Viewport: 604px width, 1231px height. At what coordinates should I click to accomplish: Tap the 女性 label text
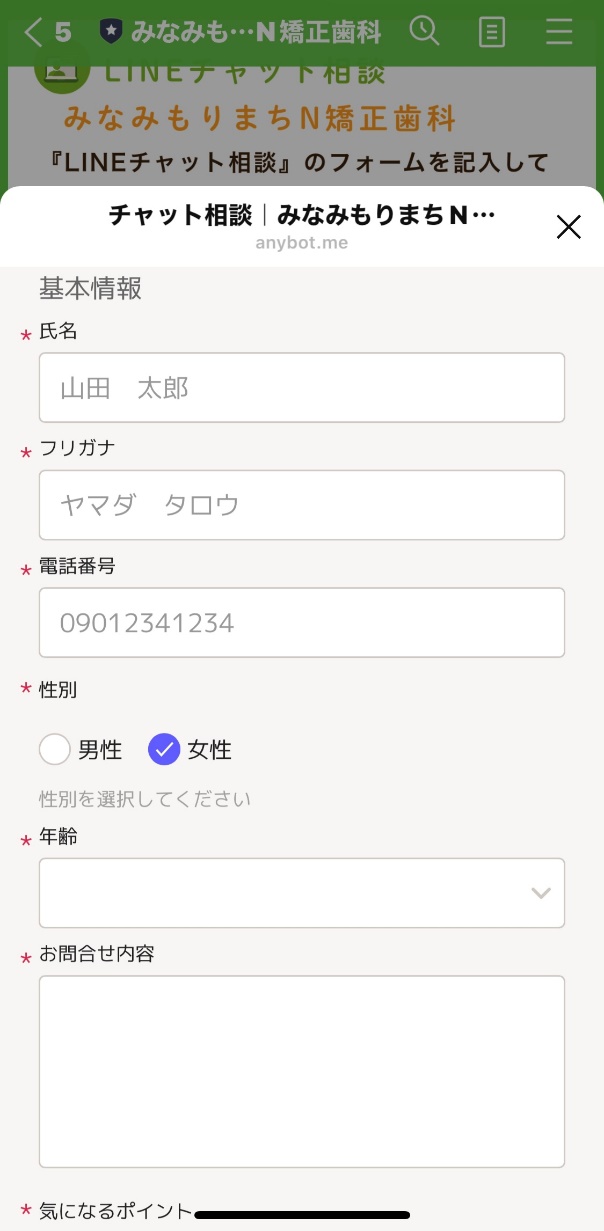(209, 749)
